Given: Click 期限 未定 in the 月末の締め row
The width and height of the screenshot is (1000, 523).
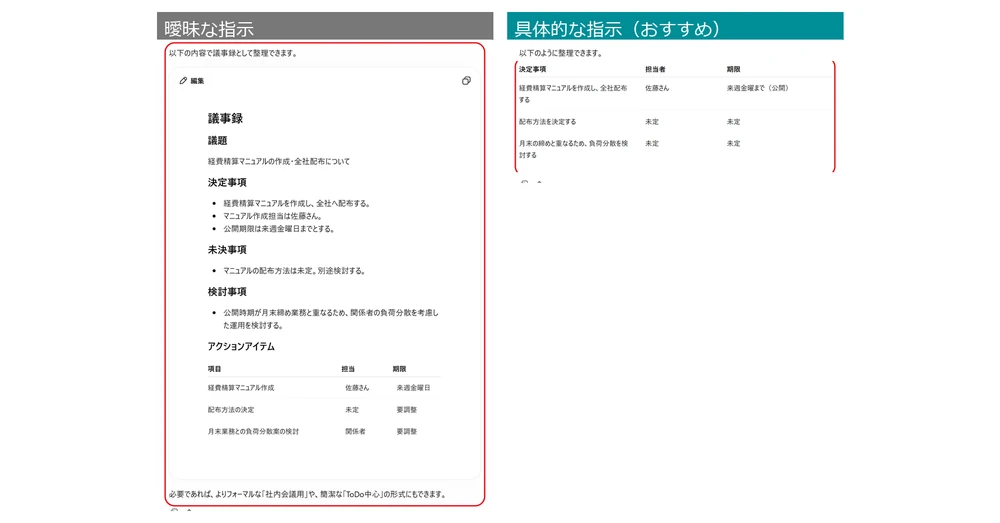Looking at the screenshot, I should point(733,144).
